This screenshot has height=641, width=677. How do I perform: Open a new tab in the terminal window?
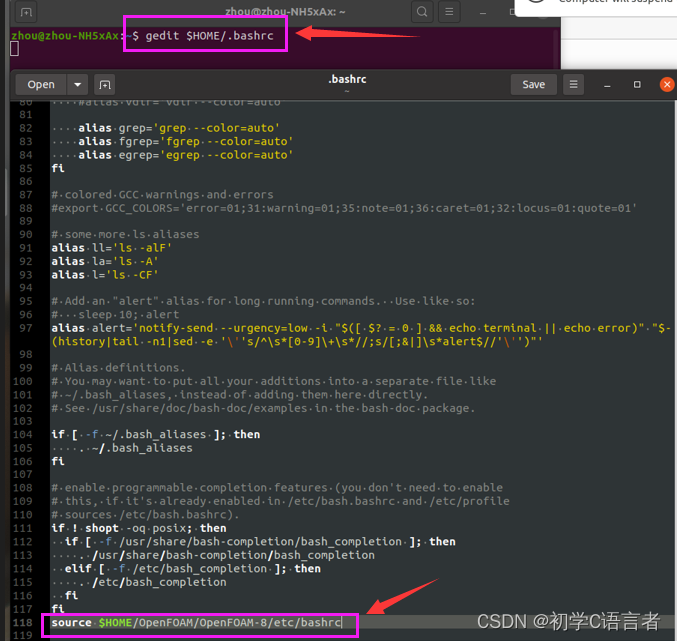tap(26, 12)
